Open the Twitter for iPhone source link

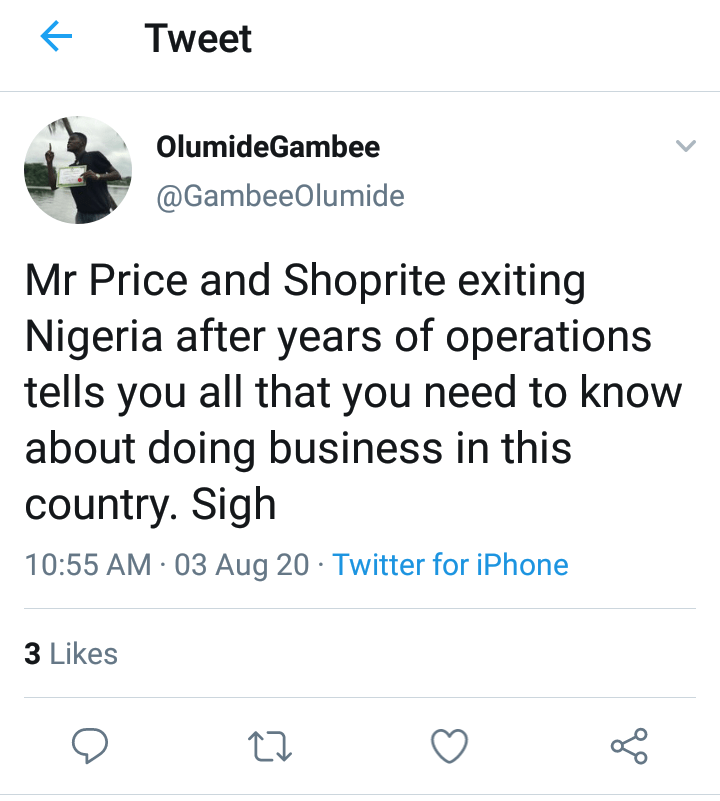(450, 564)
